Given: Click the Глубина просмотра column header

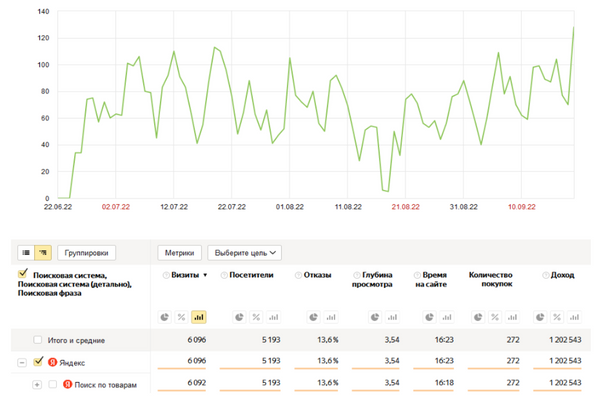Looking at the screenshot, I should (x=372, y=280).
